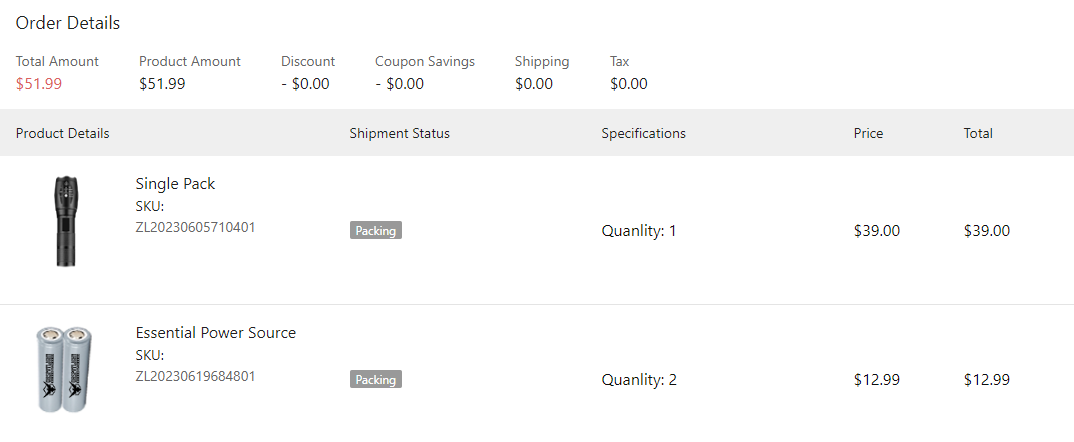
Task: Click the Specifications column header
Action: pyautogui.click(x=644, y=133)
